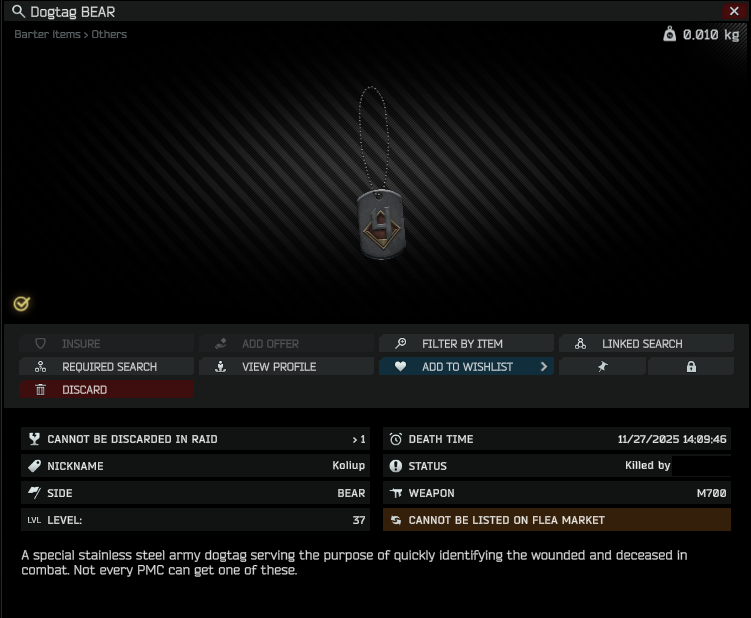View Profile of dogtag owner
This screenshot has height=618, width=751.
[x=286, y=366]
